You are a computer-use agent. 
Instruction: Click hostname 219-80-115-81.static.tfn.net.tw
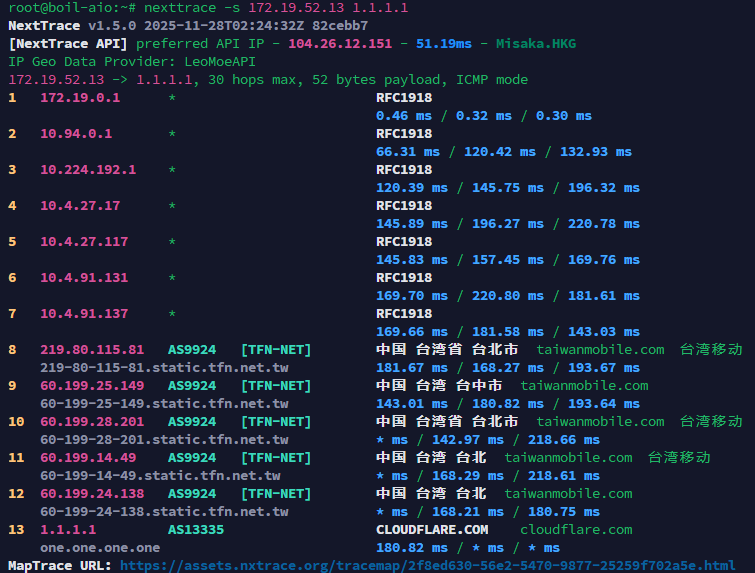click(x=164, y=368)
